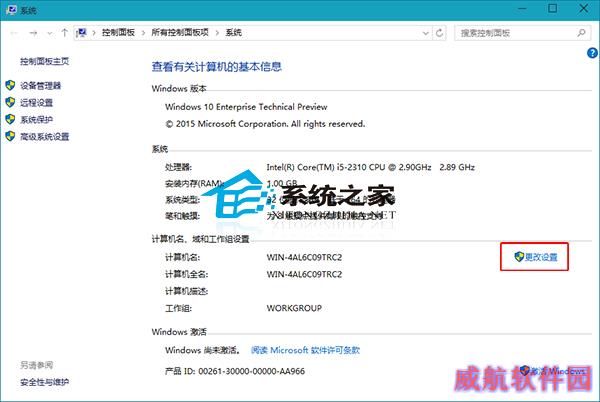Screen dimensions: 600x402
Task: Expand chevron after the computer icon in the breadcrumb
Action: tap(94, 33)
